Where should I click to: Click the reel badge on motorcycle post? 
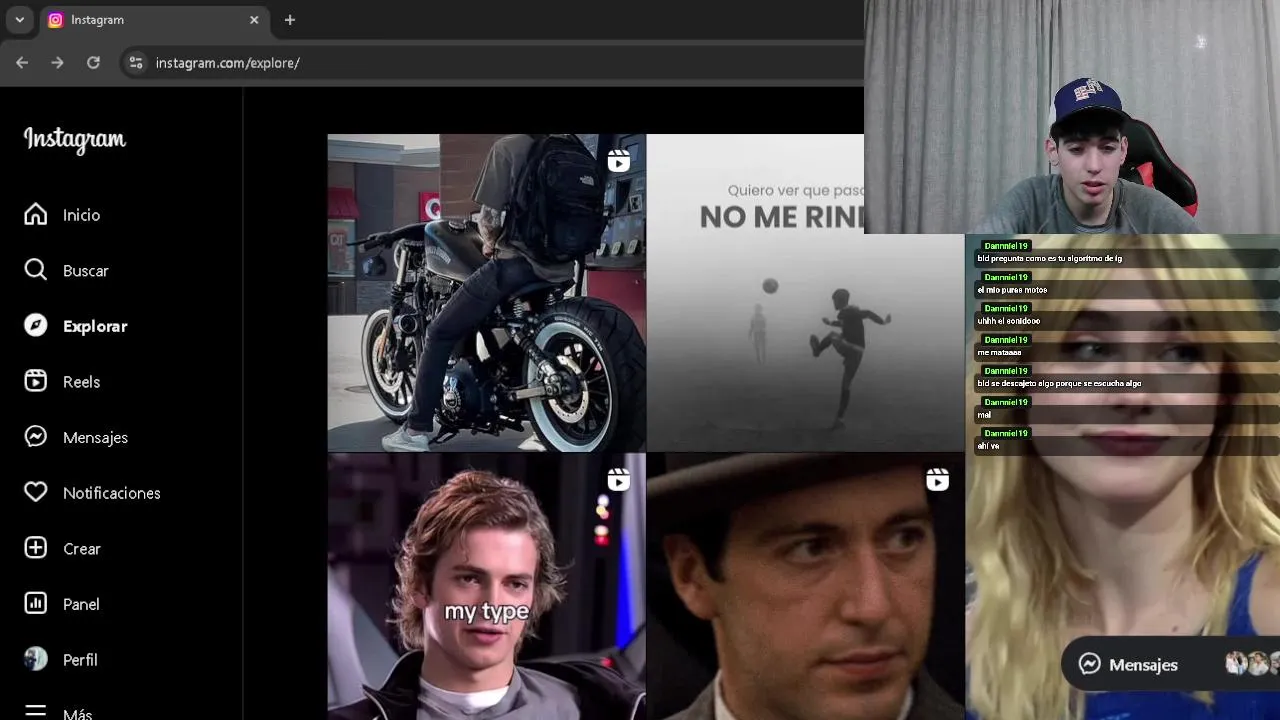coord(619,162)
